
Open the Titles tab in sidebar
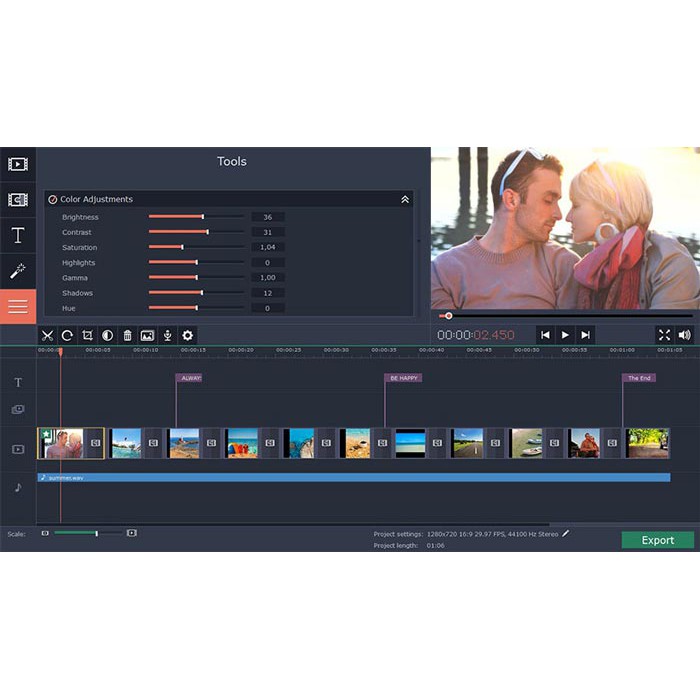click(18, 235)
